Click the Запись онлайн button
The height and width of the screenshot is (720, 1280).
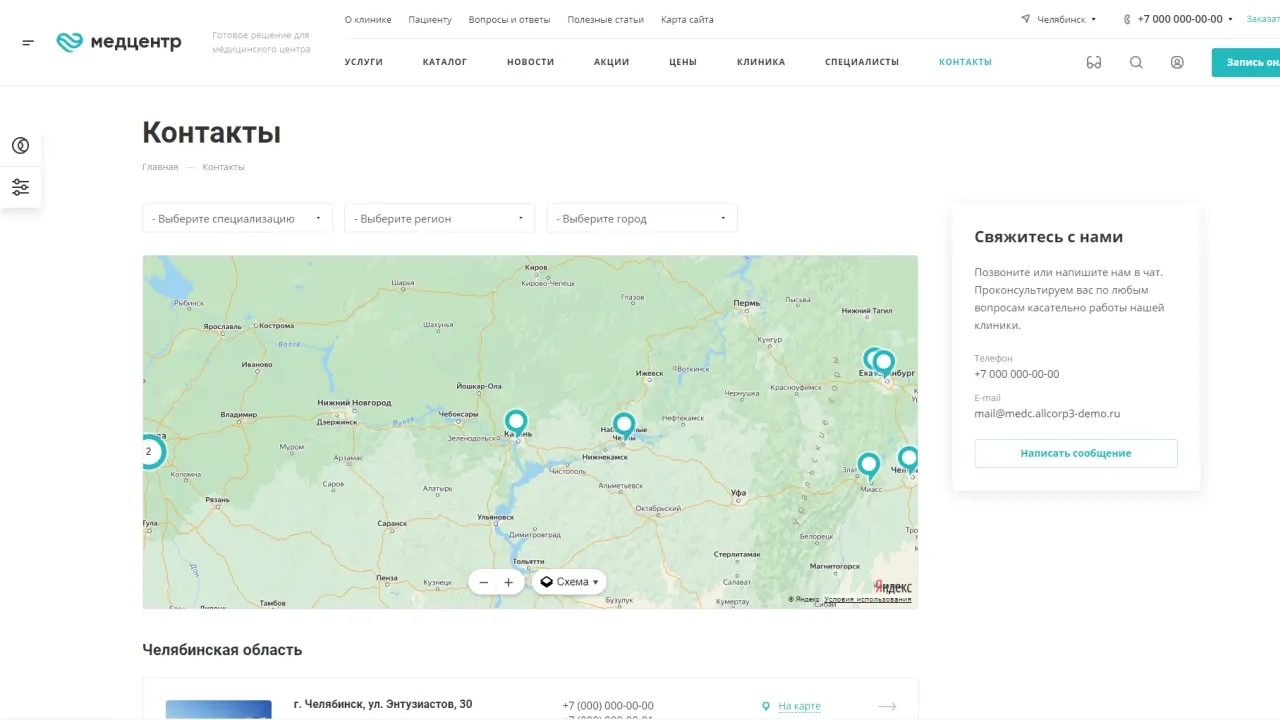[x=1246, y=62]
